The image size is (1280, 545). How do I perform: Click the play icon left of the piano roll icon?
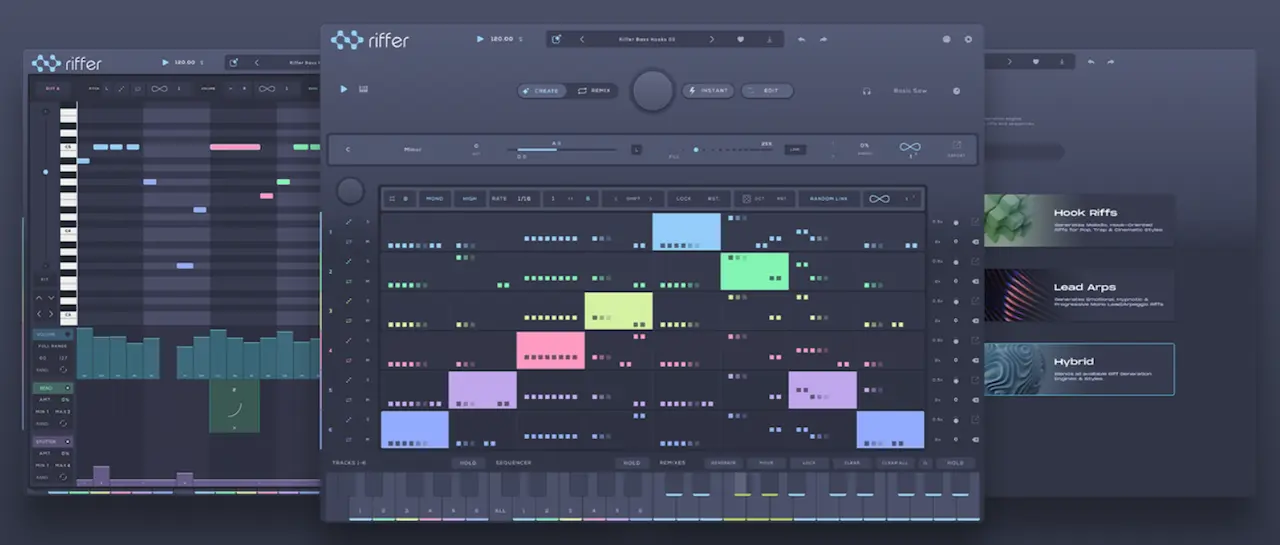344,89
